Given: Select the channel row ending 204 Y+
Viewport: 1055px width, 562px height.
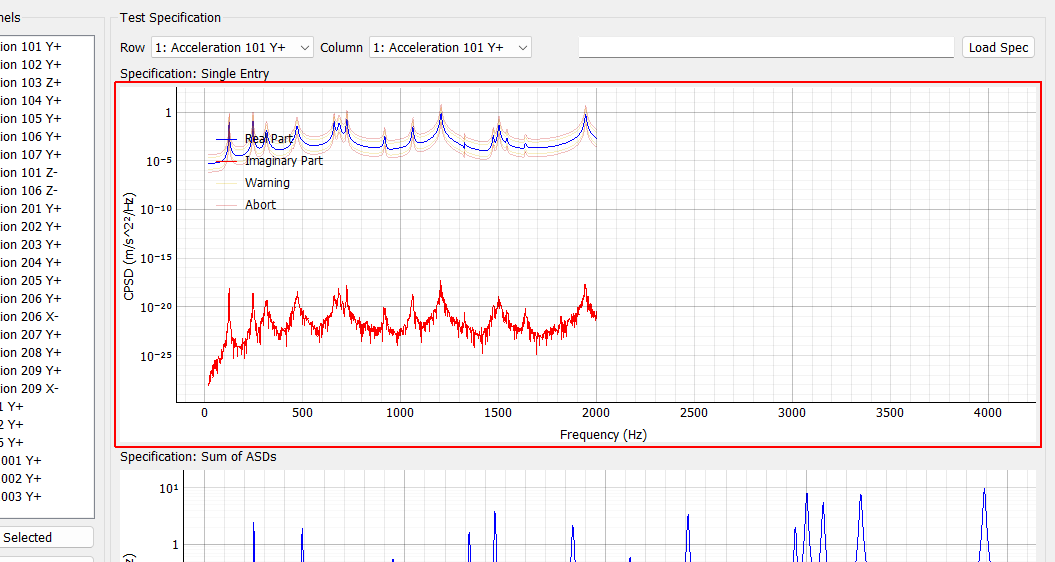Looking at the screenshot, I should coord(46,262).
